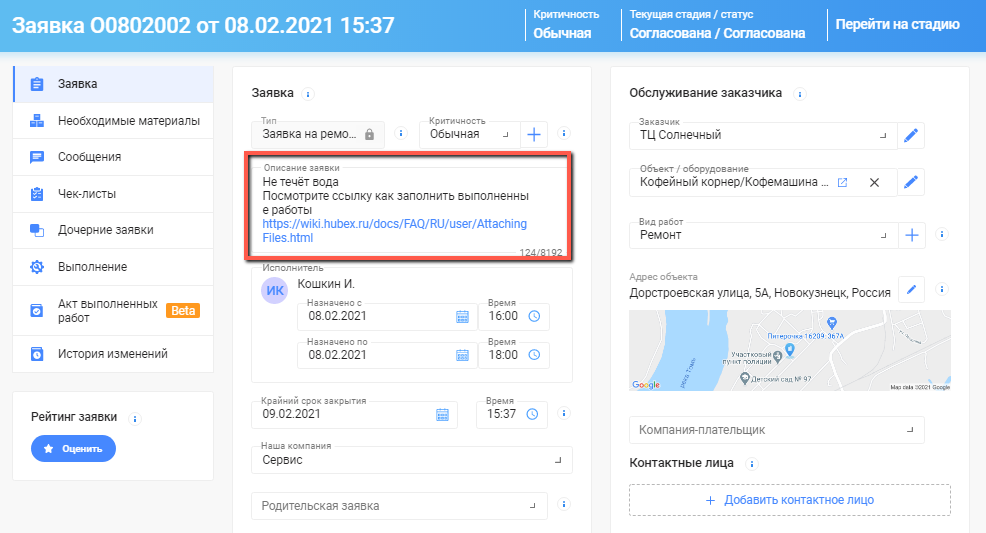The height and width of the screenshot is (533, 986).
Task: Open Критичность Обычная dropdown
Action: click(x=469, y=135)
